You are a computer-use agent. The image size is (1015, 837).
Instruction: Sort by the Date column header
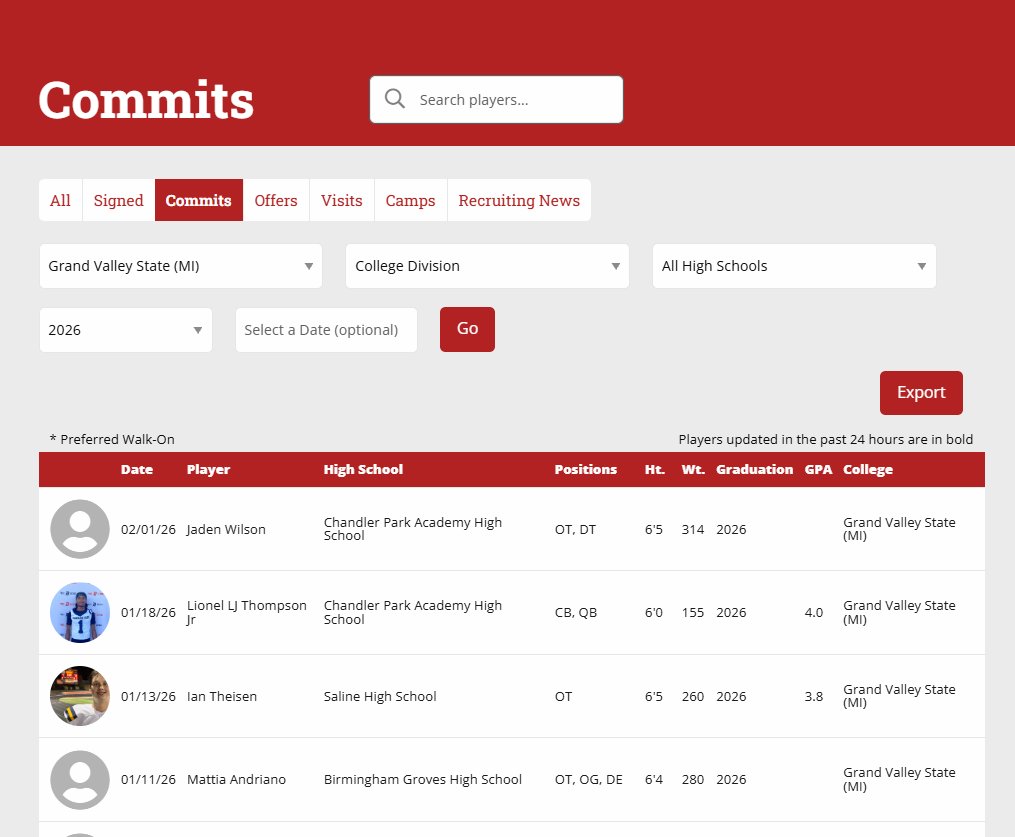[137, 469]
